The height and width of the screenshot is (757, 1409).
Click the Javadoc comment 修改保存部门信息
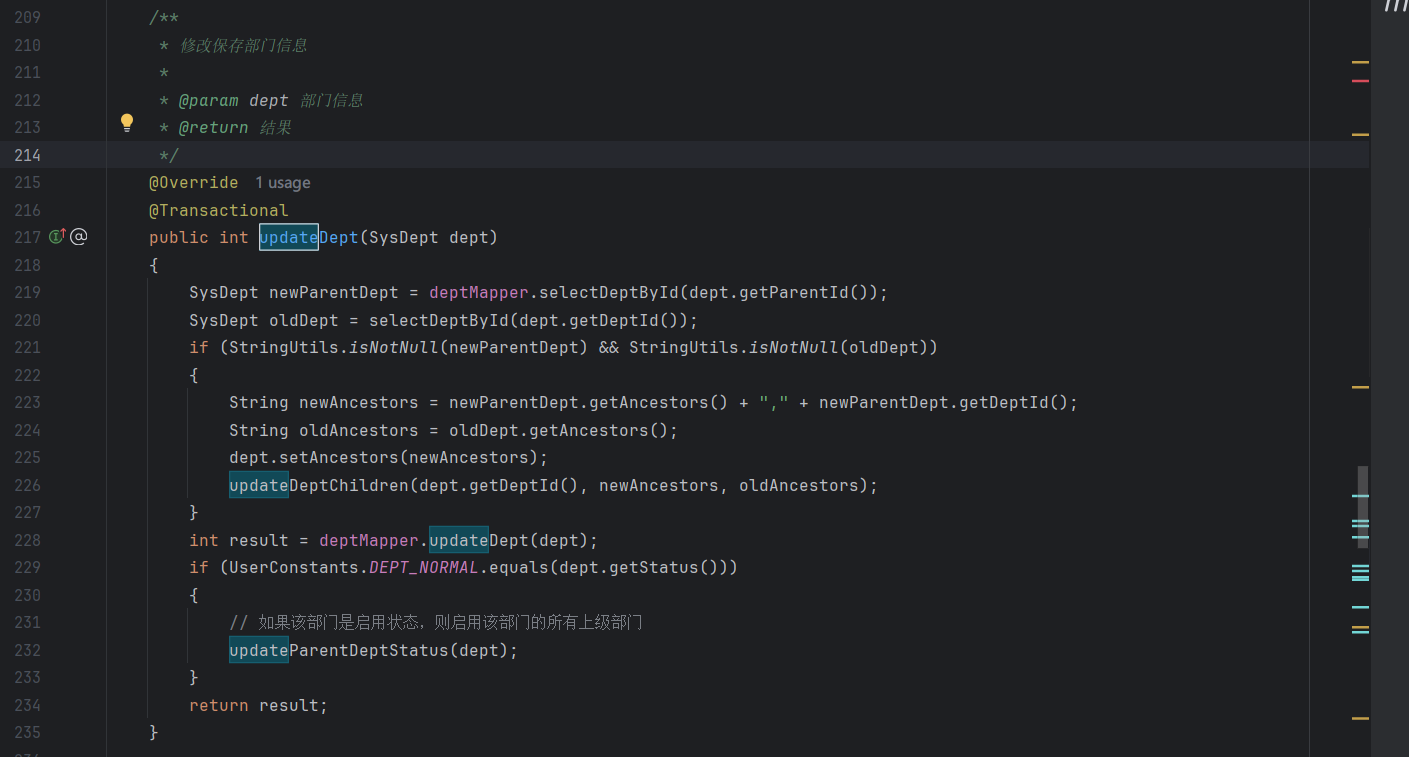[x=244, y=45]
